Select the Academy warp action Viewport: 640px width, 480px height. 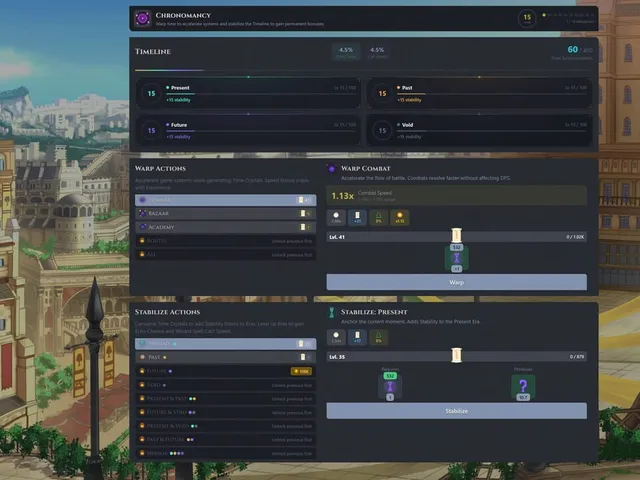pos(226,227)
